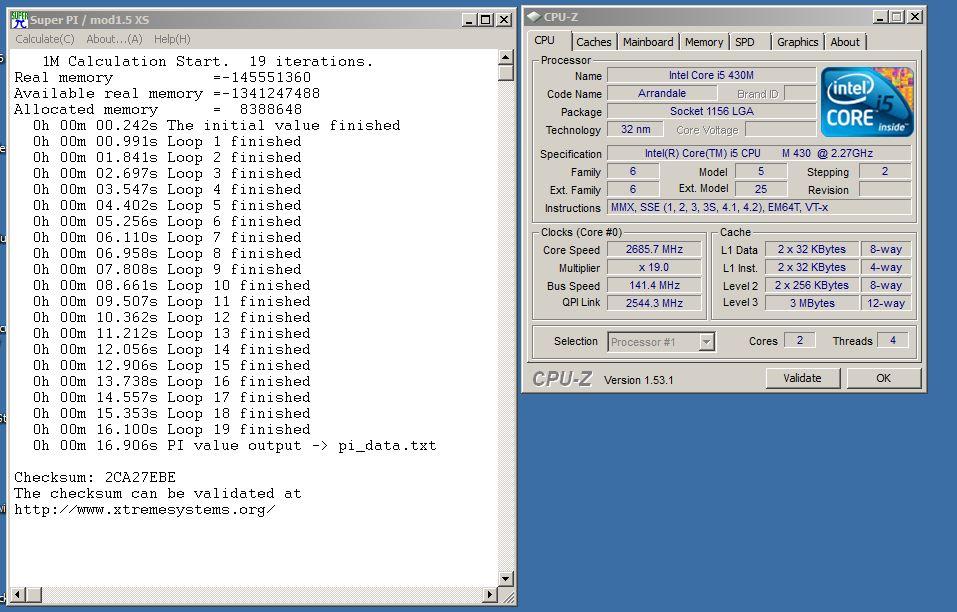Click the 'Loop 19 finished' line
Viewport: 957px width, 612px height.
pos(172,430)
